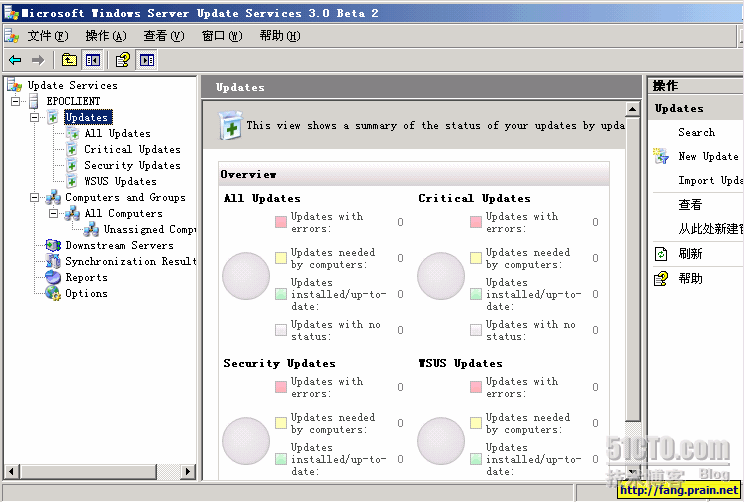
Task: Collapse the EPOCLIENT server node
Action: coord(16,101)
